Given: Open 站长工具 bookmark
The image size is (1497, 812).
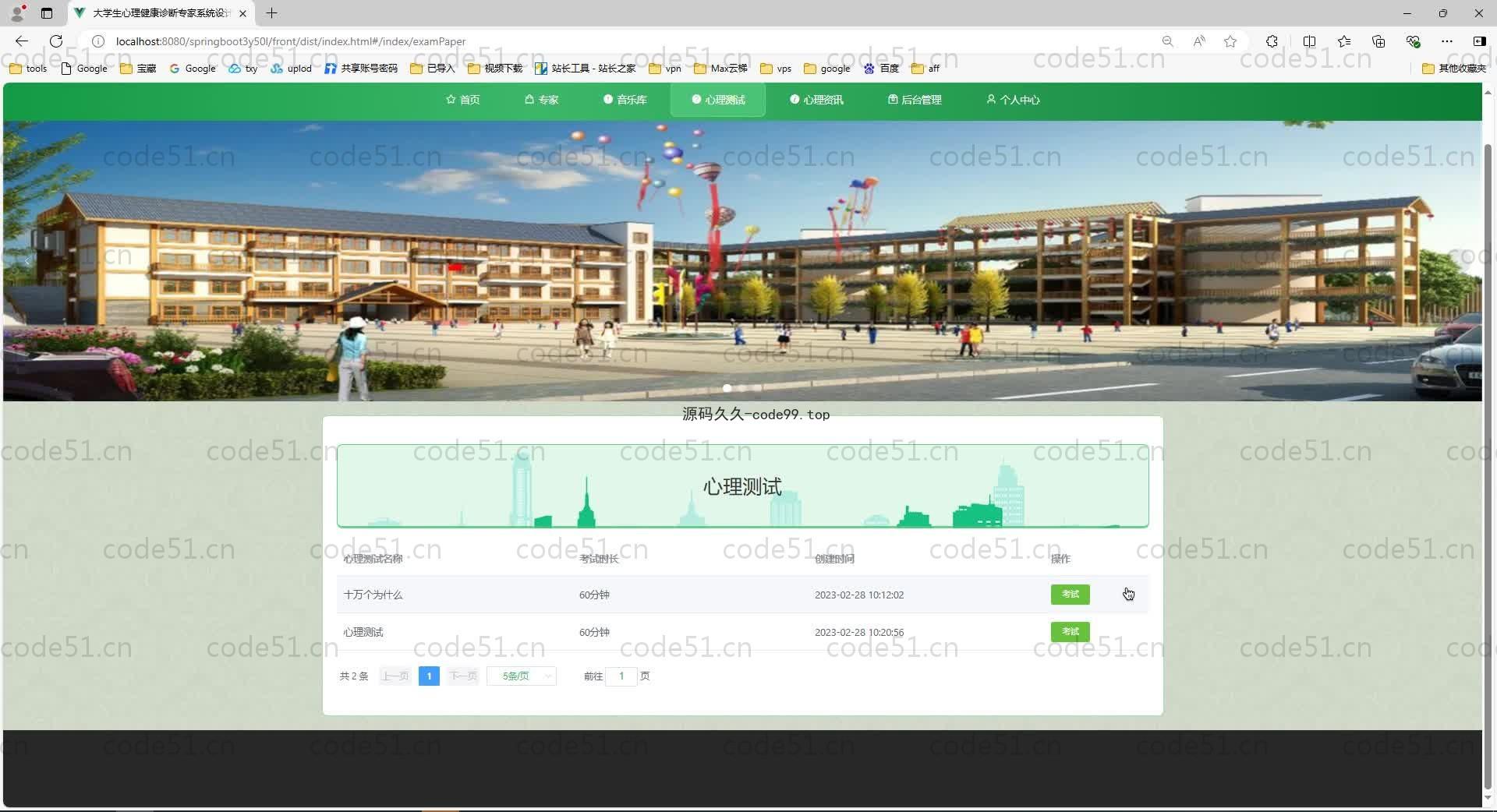Looking at the screenshot, I should 586,69.
